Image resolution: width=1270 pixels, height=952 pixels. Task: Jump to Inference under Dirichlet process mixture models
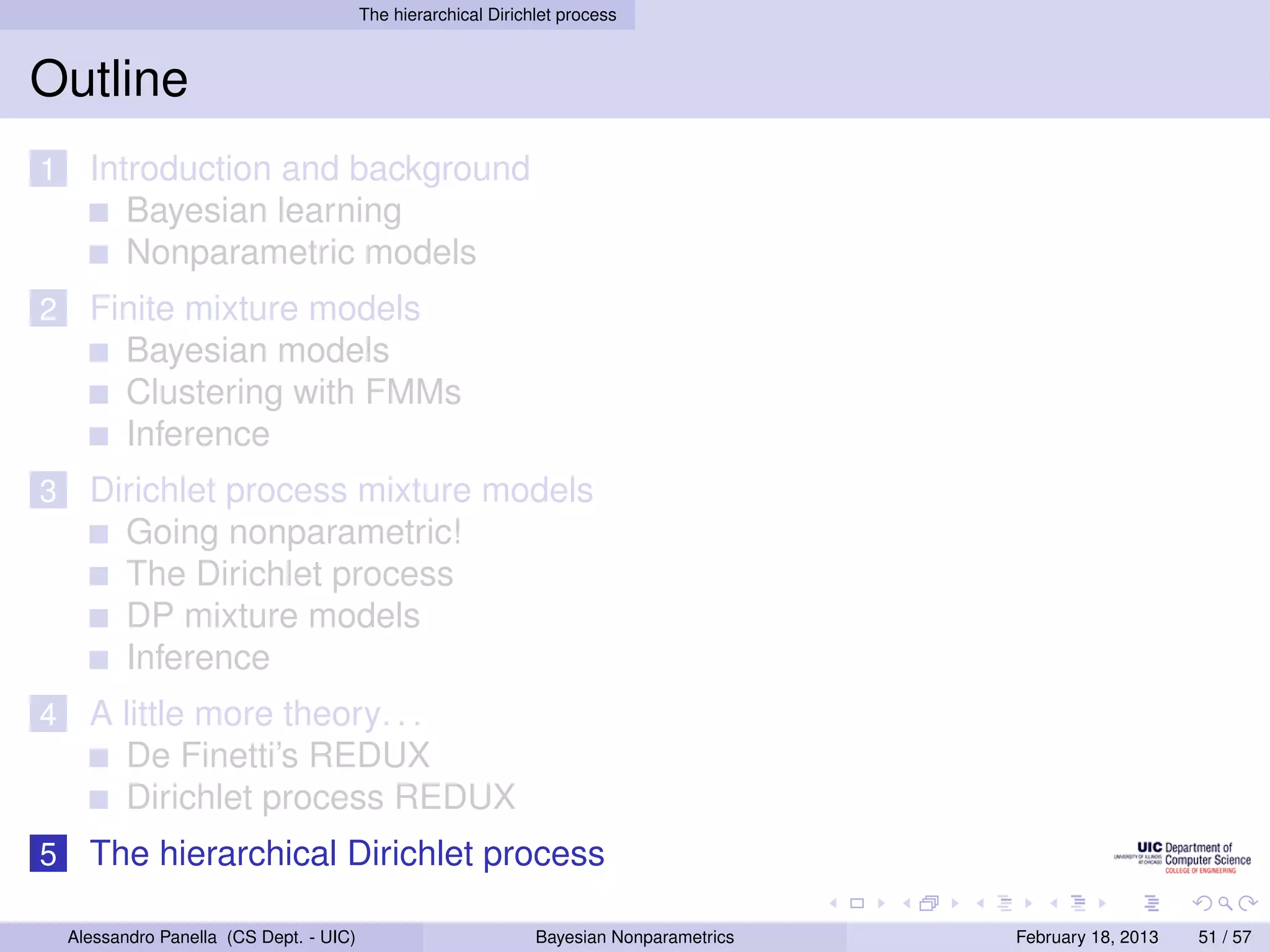(x=198, y=657)
